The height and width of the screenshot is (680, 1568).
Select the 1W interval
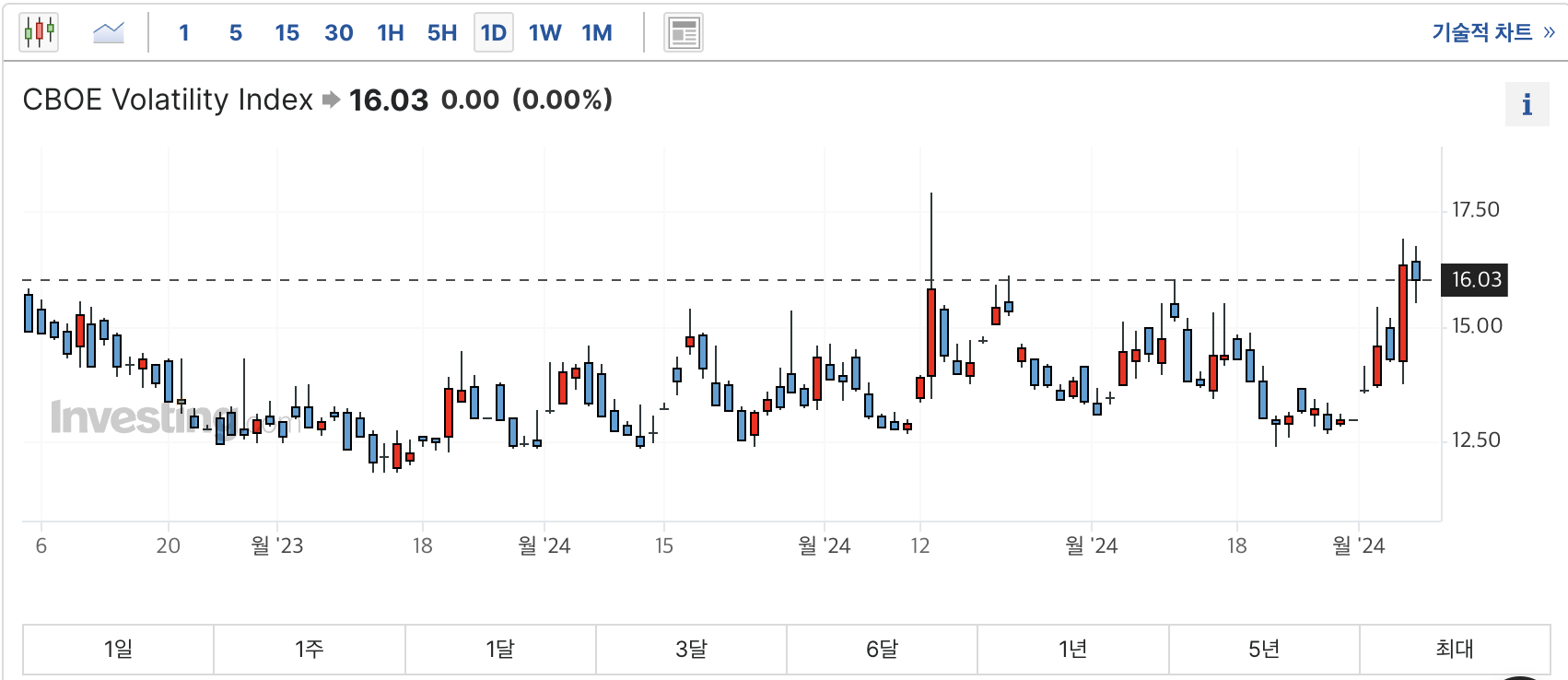(545, 33)
